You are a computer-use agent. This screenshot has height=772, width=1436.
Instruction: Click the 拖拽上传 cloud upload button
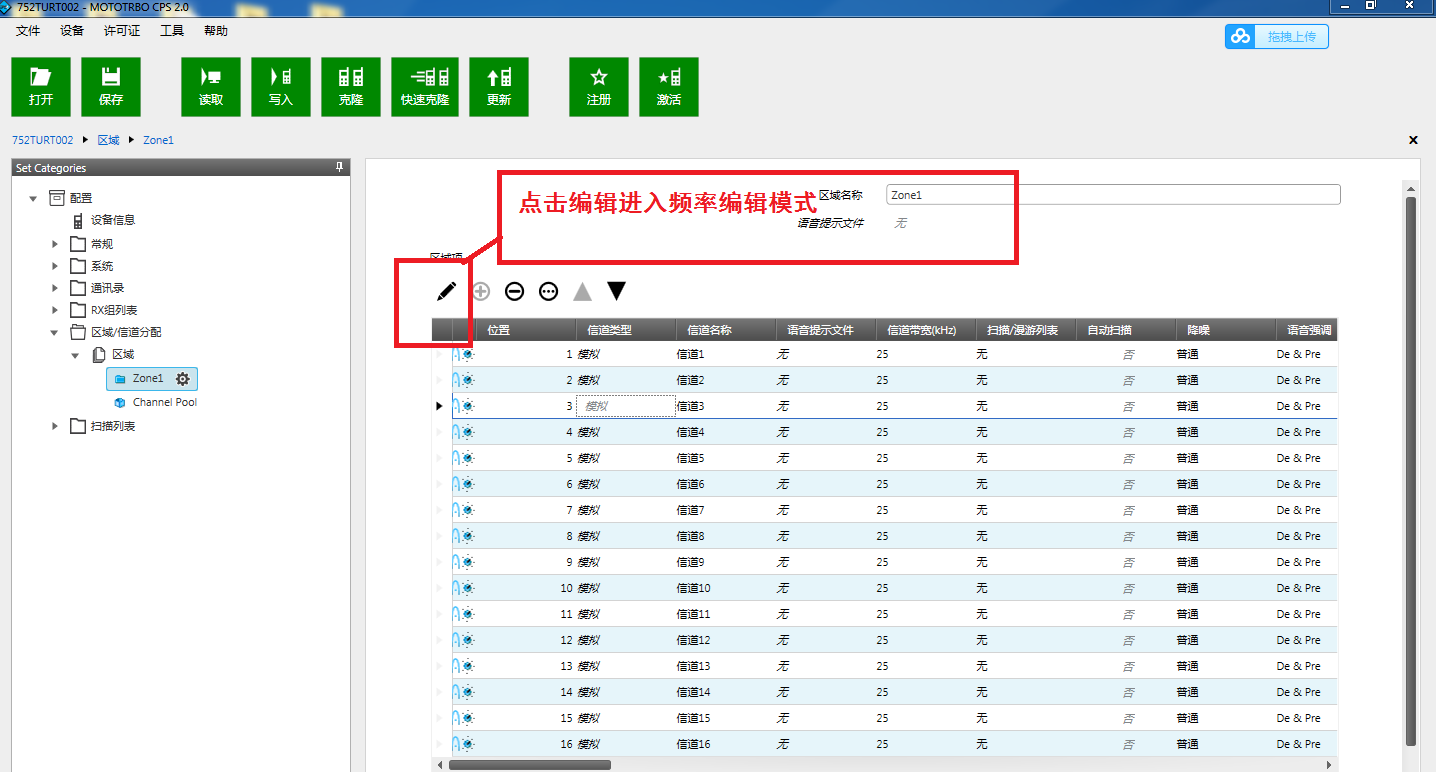tap(1276, 36)
